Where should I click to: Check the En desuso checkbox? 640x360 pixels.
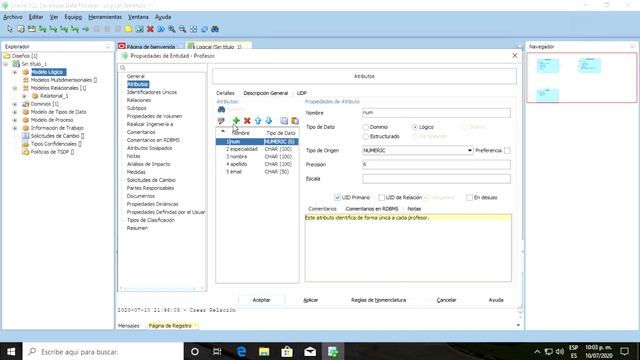coord(469,198)
